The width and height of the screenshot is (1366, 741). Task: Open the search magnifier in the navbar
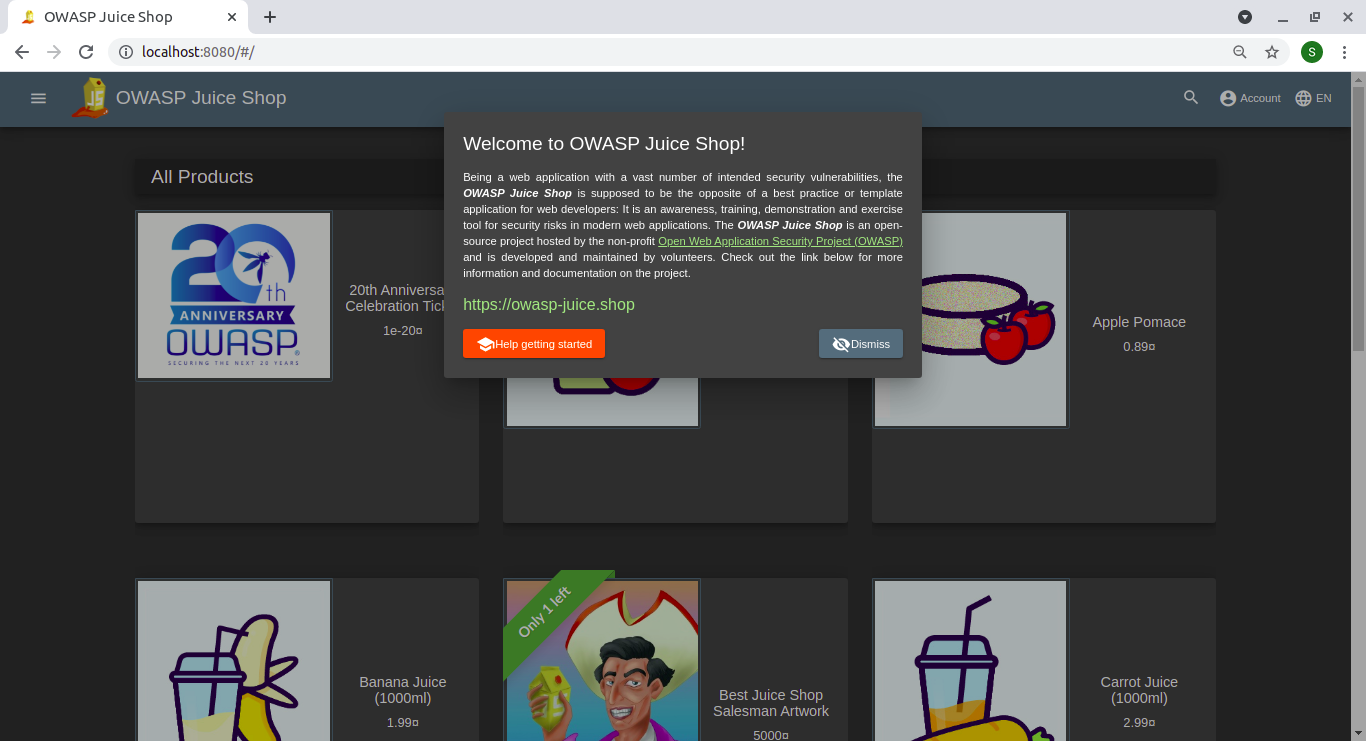coord(1191,98)
